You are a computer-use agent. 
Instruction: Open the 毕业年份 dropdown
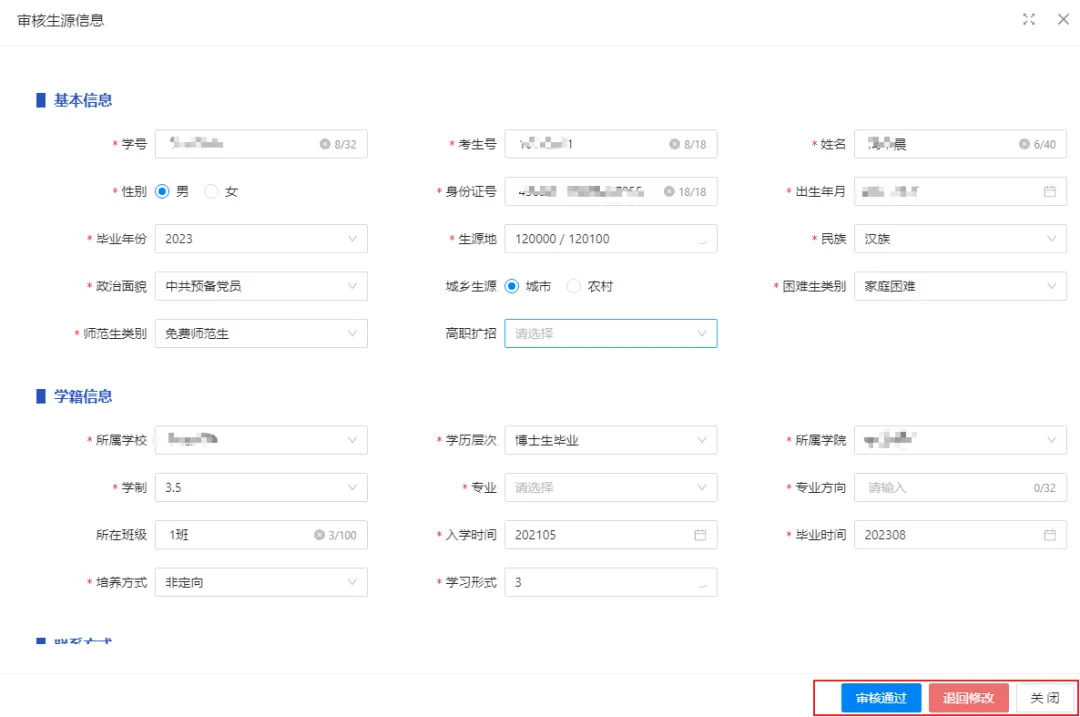[261, 239]
